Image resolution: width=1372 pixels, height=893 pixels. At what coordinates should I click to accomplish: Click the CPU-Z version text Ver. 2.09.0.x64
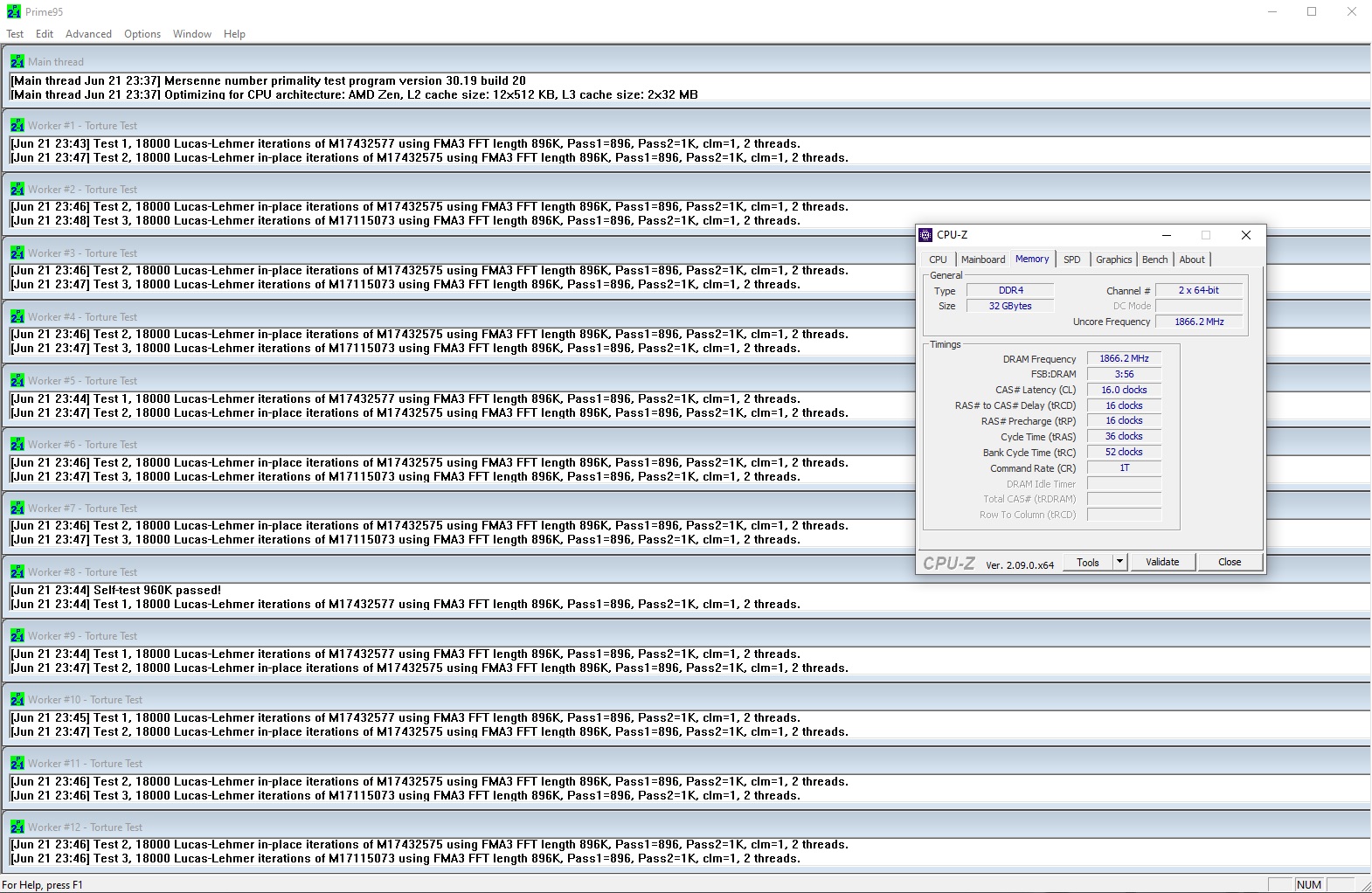tap(1020, 564)
